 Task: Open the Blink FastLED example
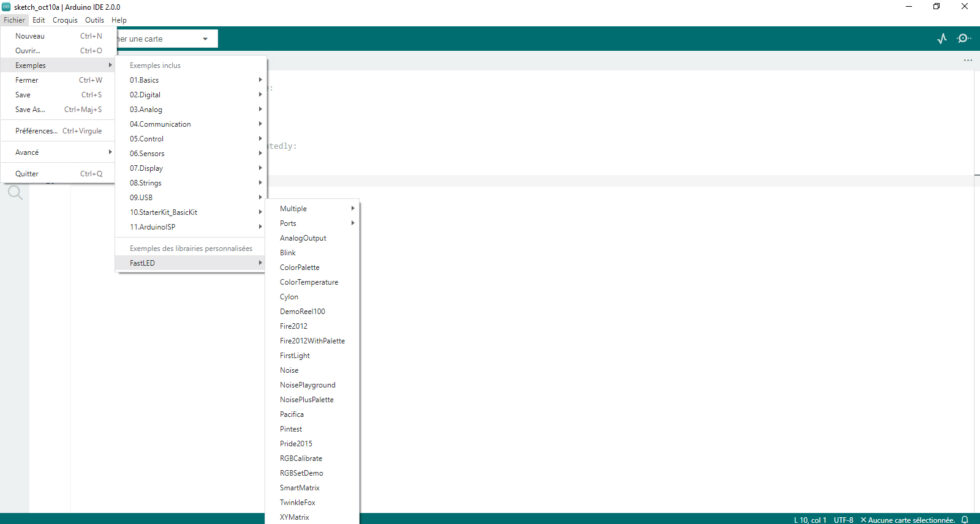[x=288, y=253]
